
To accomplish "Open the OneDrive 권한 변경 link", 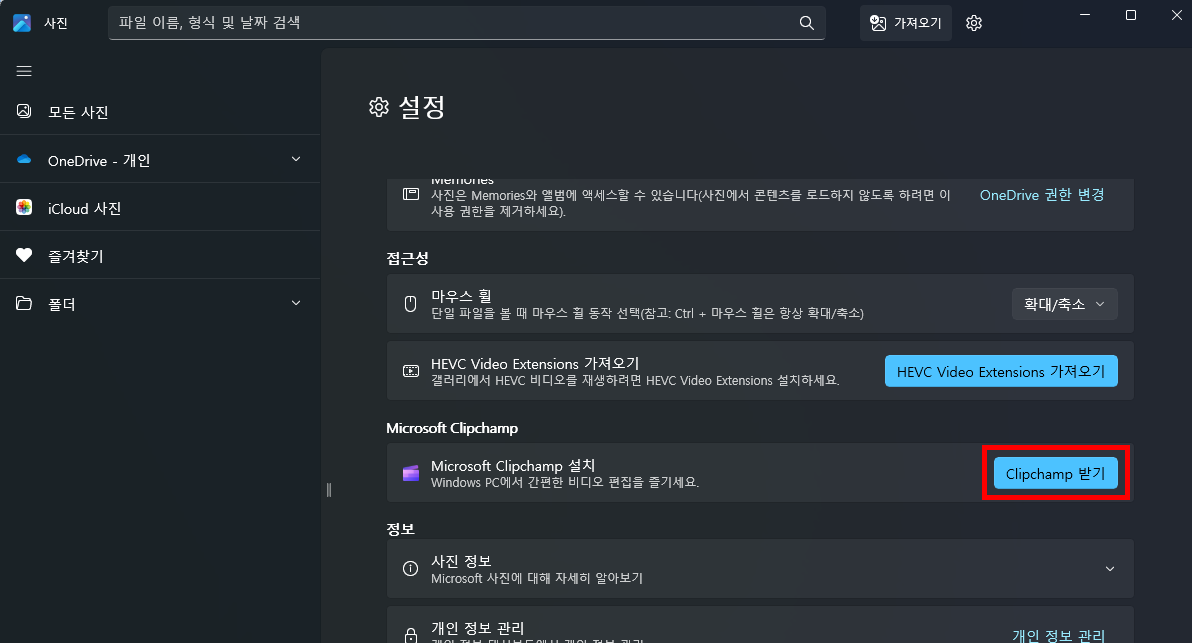I will [x=1041, y=195].
